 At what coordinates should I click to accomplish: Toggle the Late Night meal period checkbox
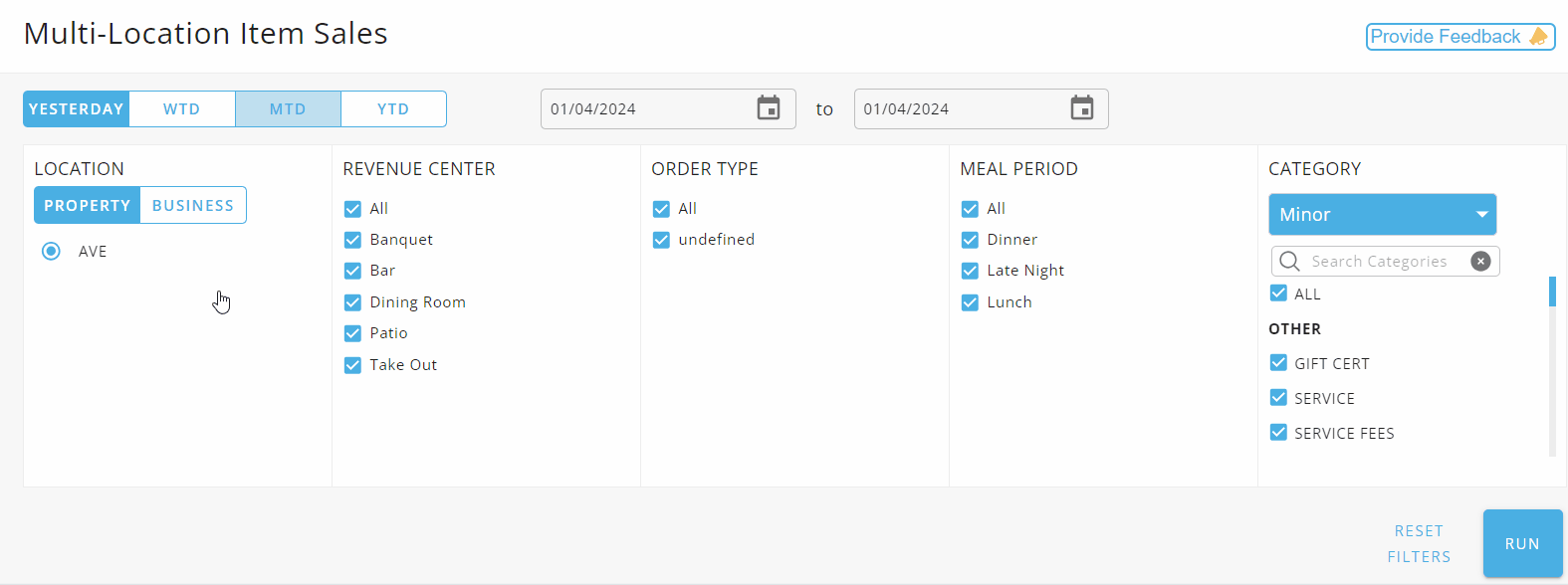click(970, 271)
